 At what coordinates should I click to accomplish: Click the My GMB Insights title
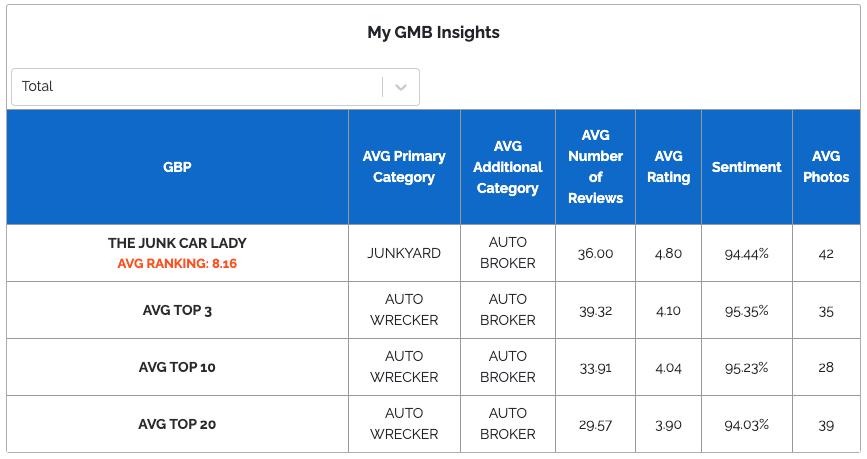[x=433, y=32]
